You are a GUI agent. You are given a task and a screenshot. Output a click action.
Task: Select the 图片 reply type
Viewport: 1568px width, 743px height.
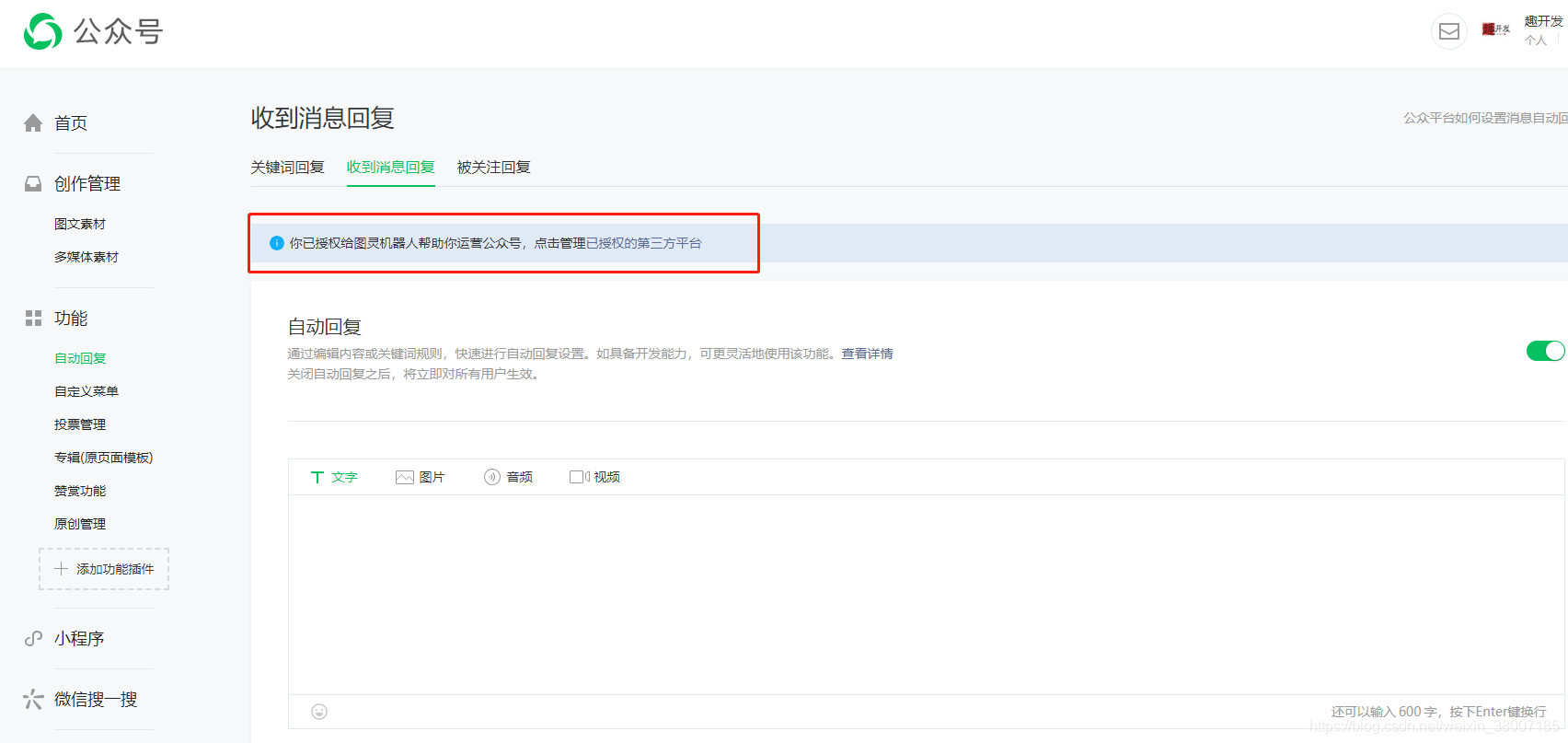[421, 477]
